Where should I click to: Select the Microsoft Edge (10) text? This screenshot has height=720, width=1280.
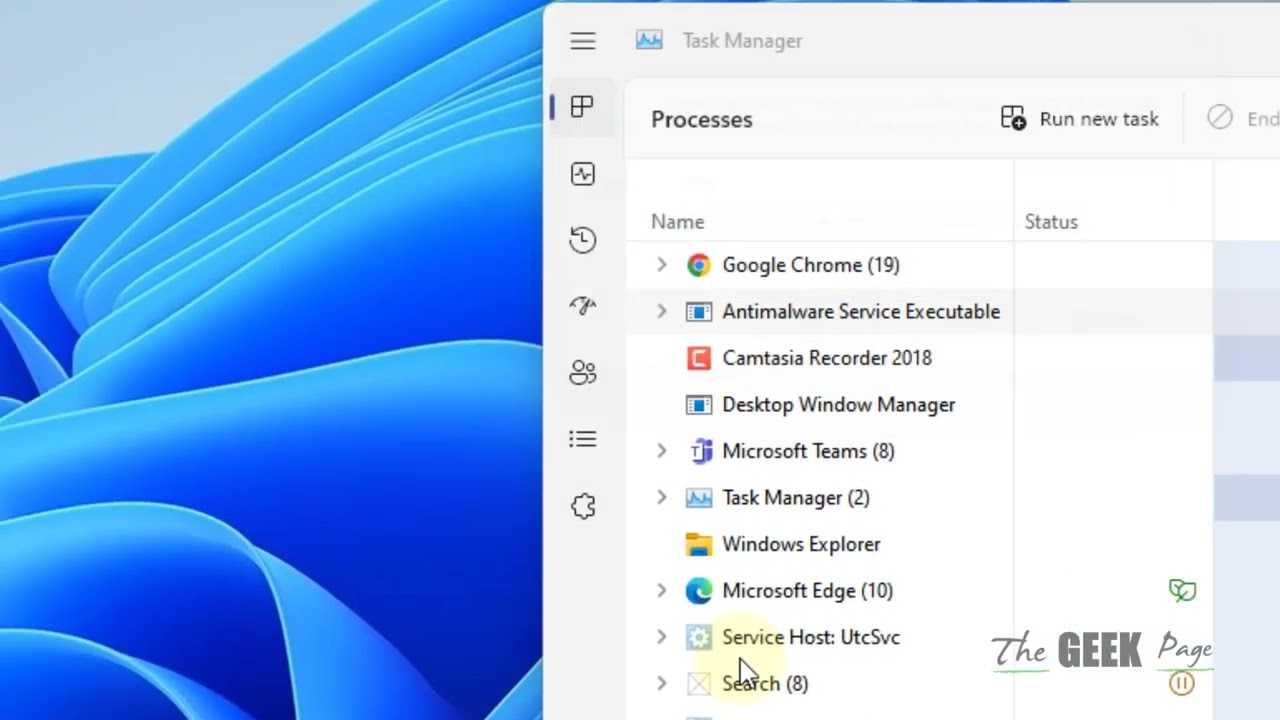coord(808,590)
